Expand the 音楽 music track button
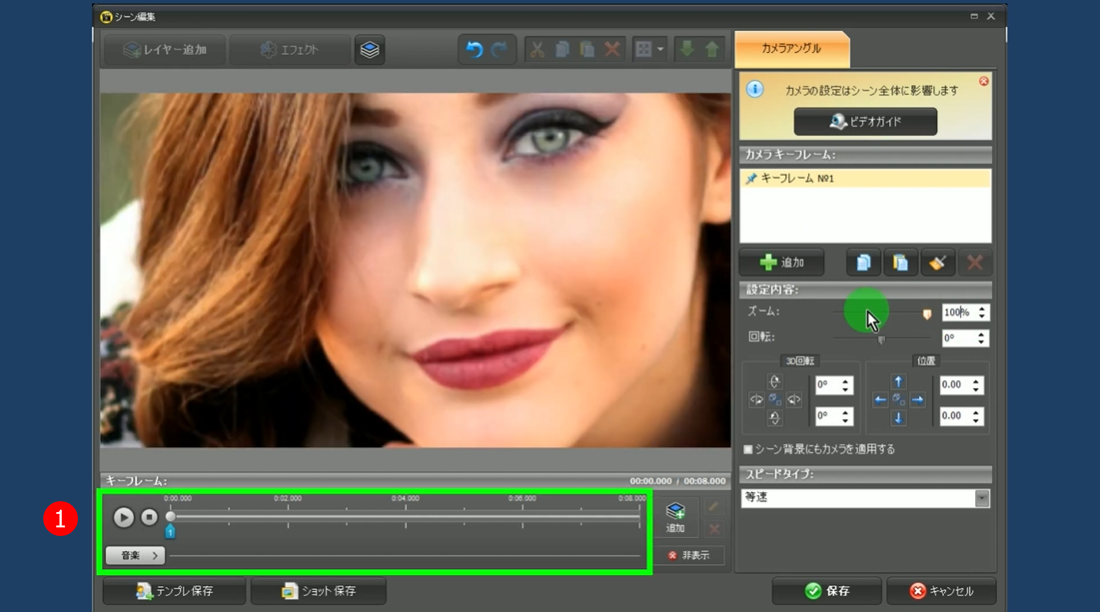This screenshot has height=612, width=1100. (135, 556)
